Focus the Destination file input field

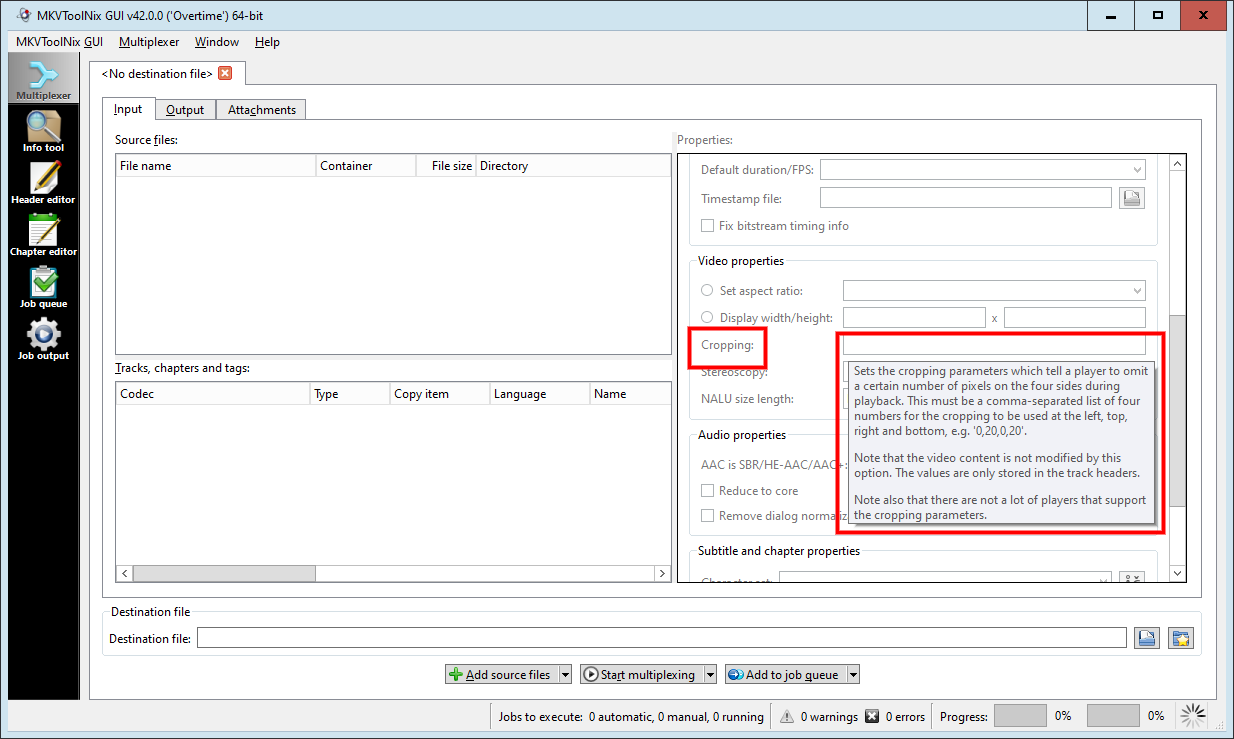[x=662, y=638]
